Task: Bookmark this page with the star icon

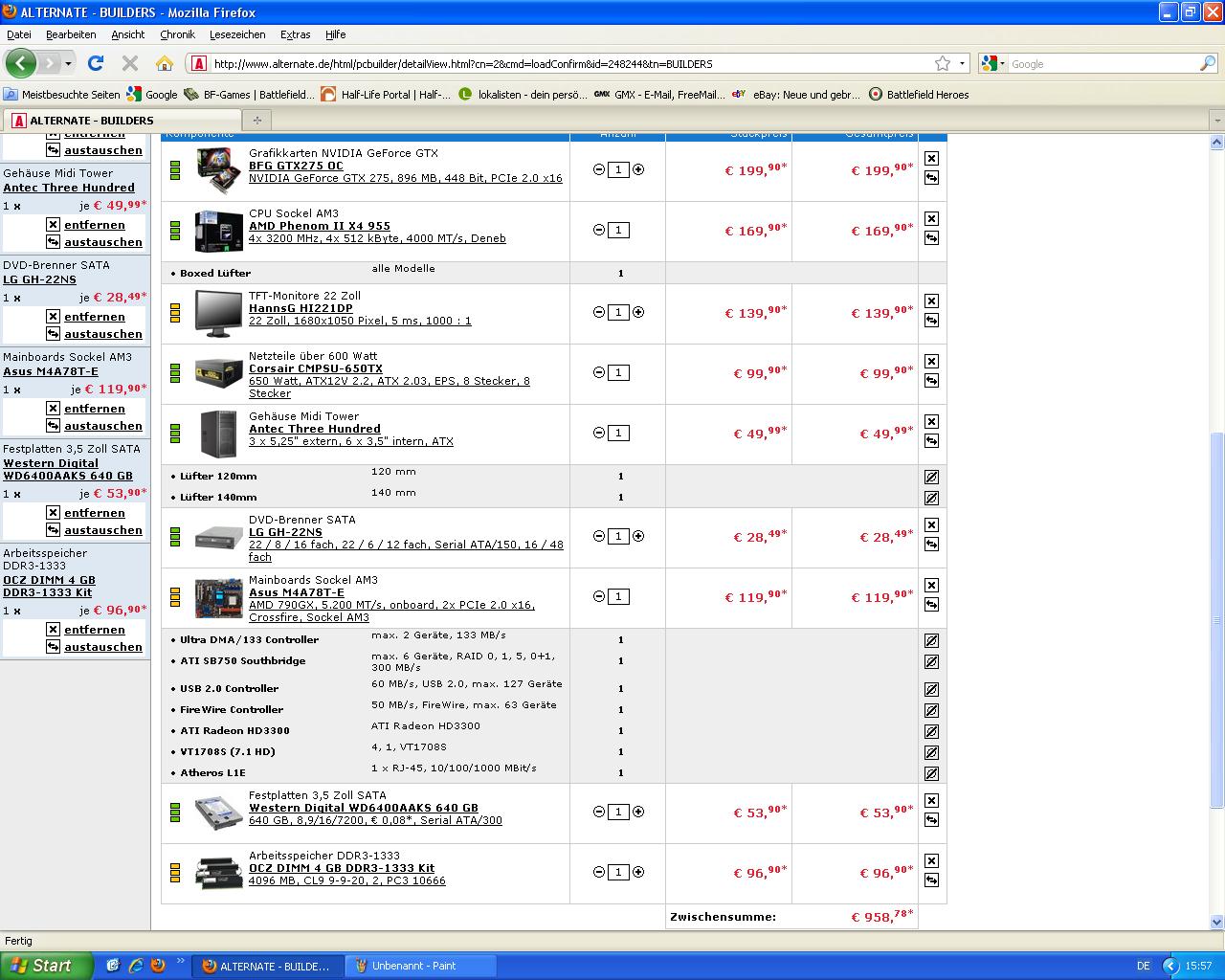Action: (x=943, y=63)
